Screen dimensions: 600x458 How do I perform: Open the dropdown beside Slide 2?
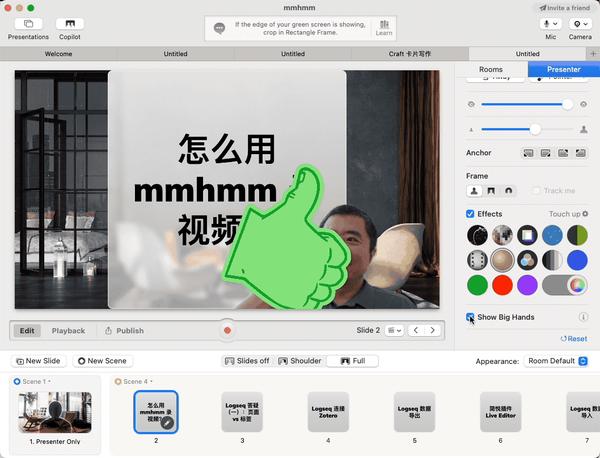coord(394,330)
